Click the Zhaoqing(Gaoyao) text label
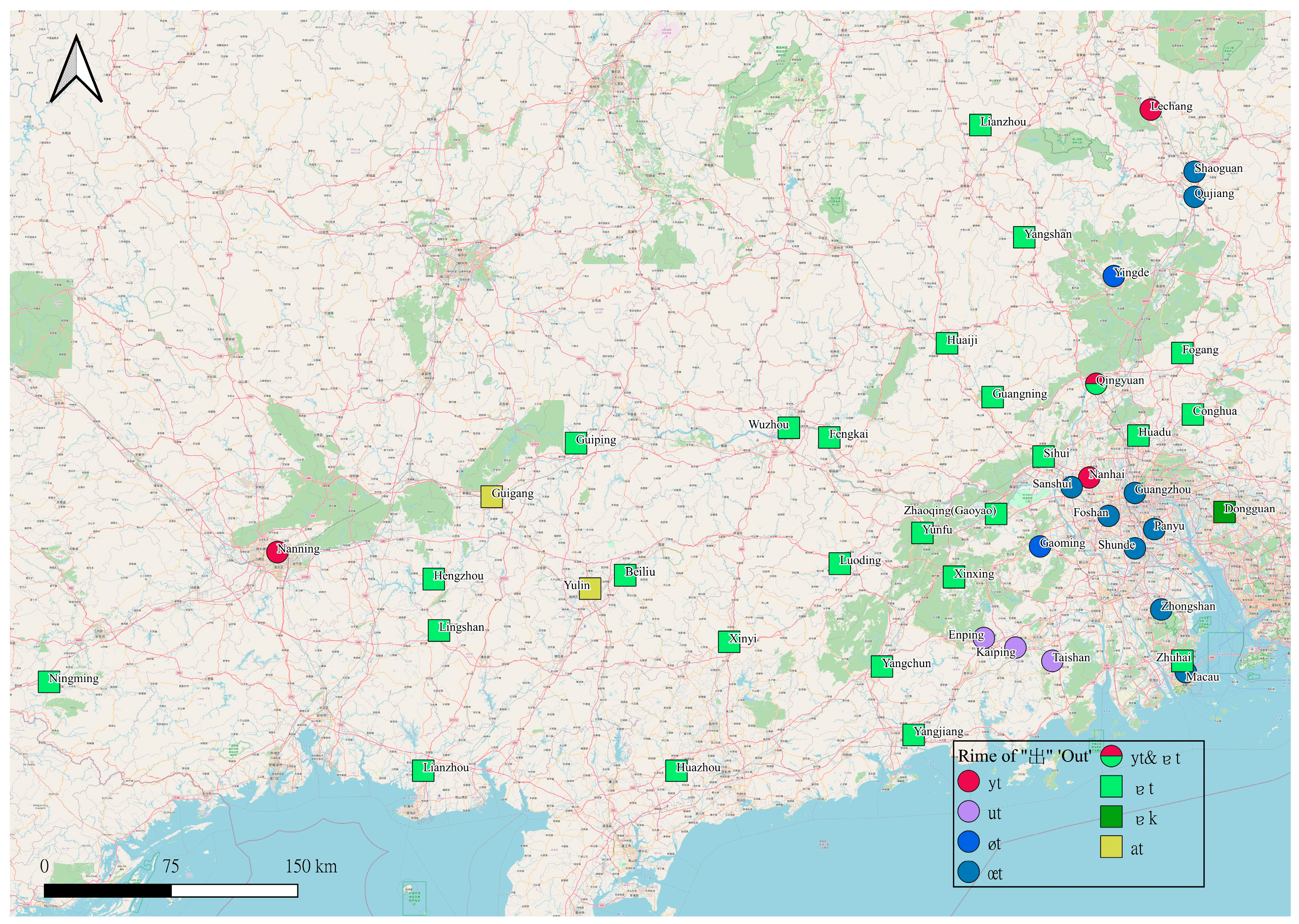 click(950, 510)
